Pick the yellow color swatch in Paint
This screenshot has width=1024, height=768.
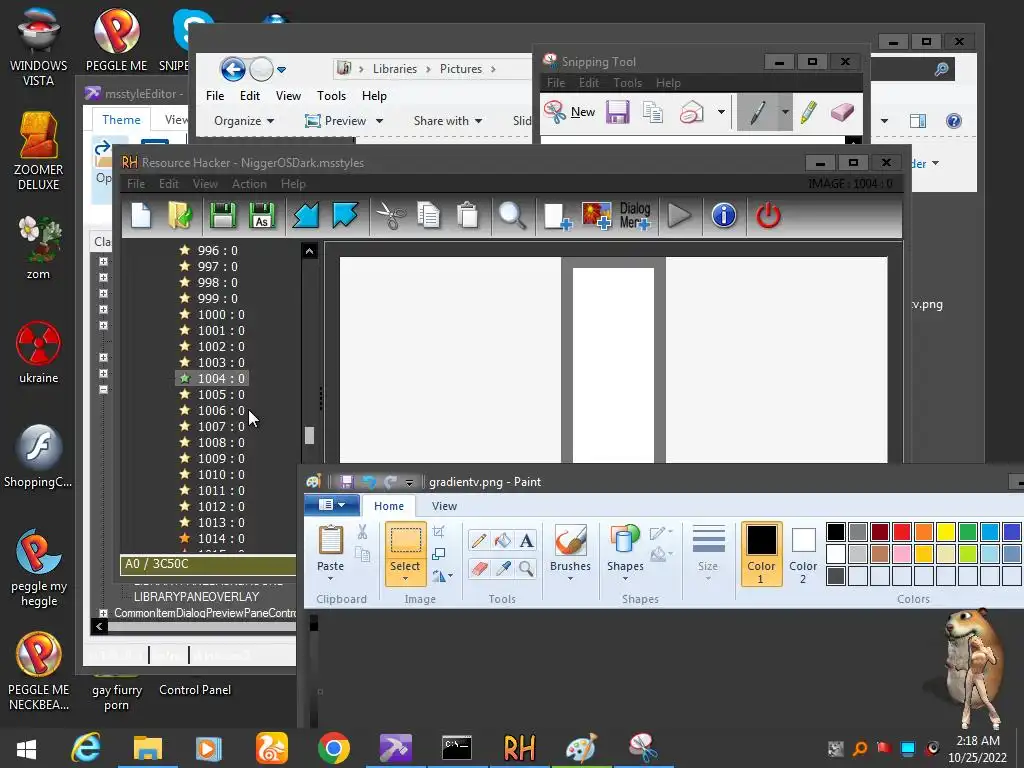[x=946, y=532]
